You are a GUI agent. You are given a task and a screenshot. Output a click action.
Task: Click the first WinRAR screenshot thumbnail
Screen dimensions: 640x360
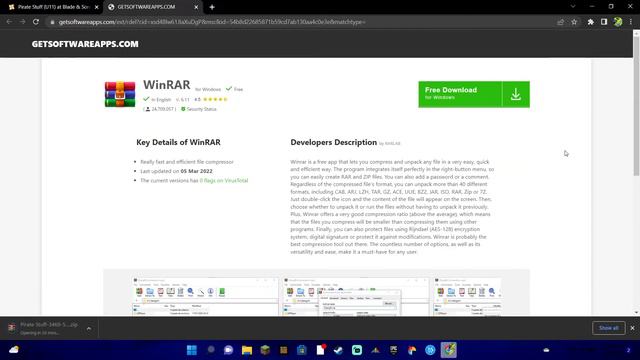click(x=205, y=296)
